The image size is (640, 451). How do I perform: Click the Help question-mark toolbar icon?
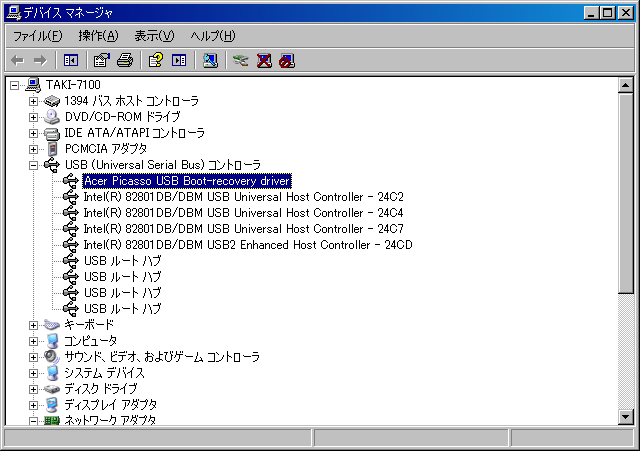tap(156, 61)
